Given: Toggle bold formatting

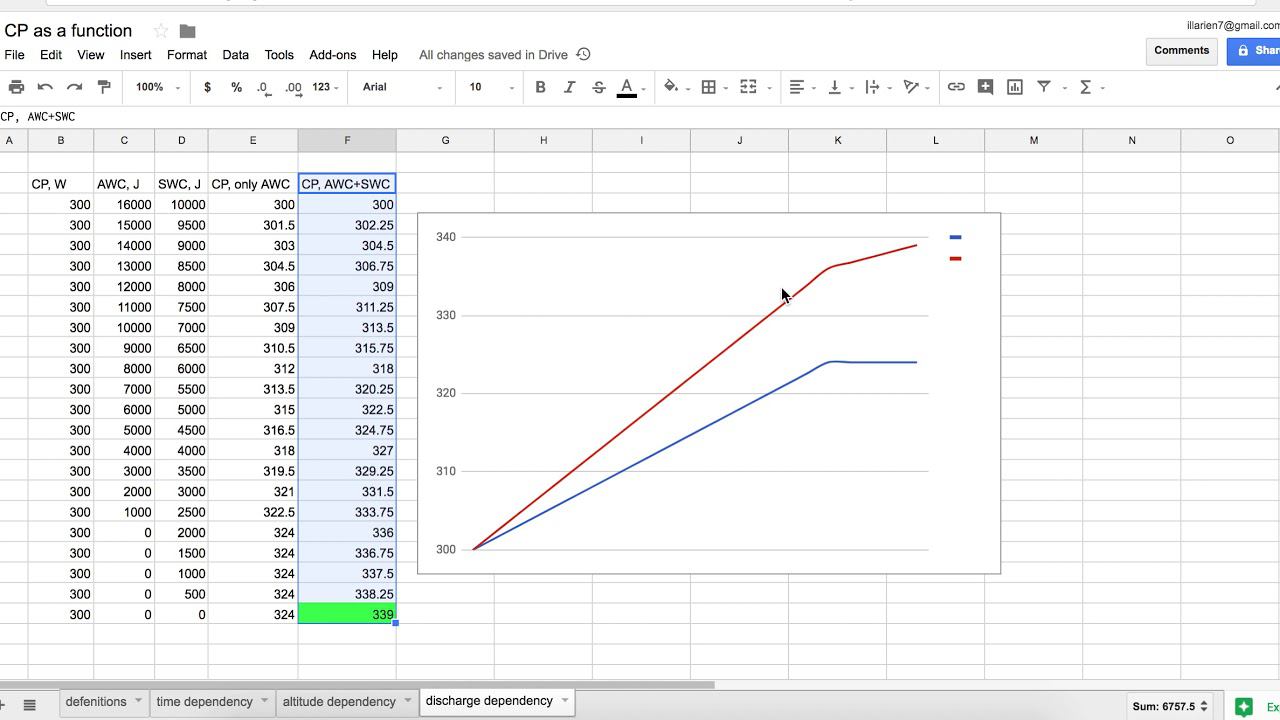Looking at the screenshot, I should [x=540, y=88].
